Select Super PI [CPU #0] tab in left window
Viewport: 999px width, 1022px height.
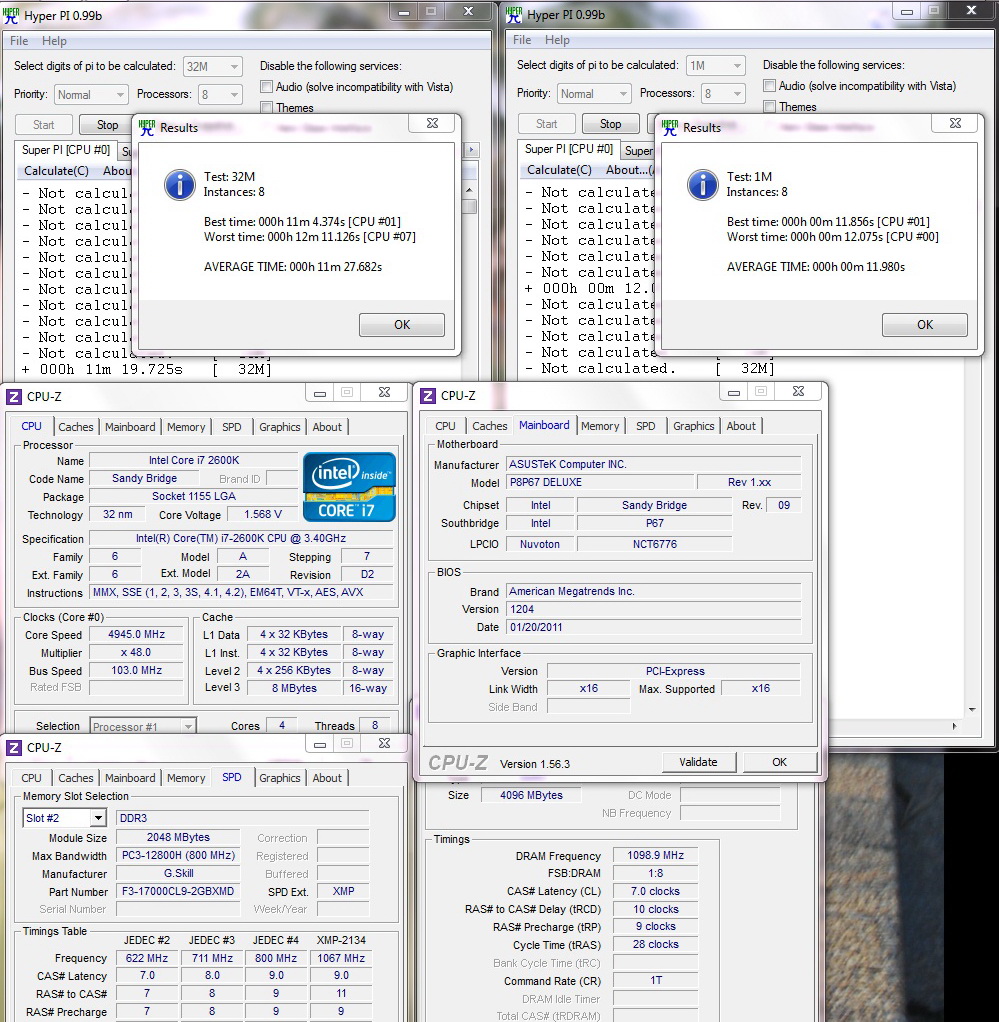[66, 150]
